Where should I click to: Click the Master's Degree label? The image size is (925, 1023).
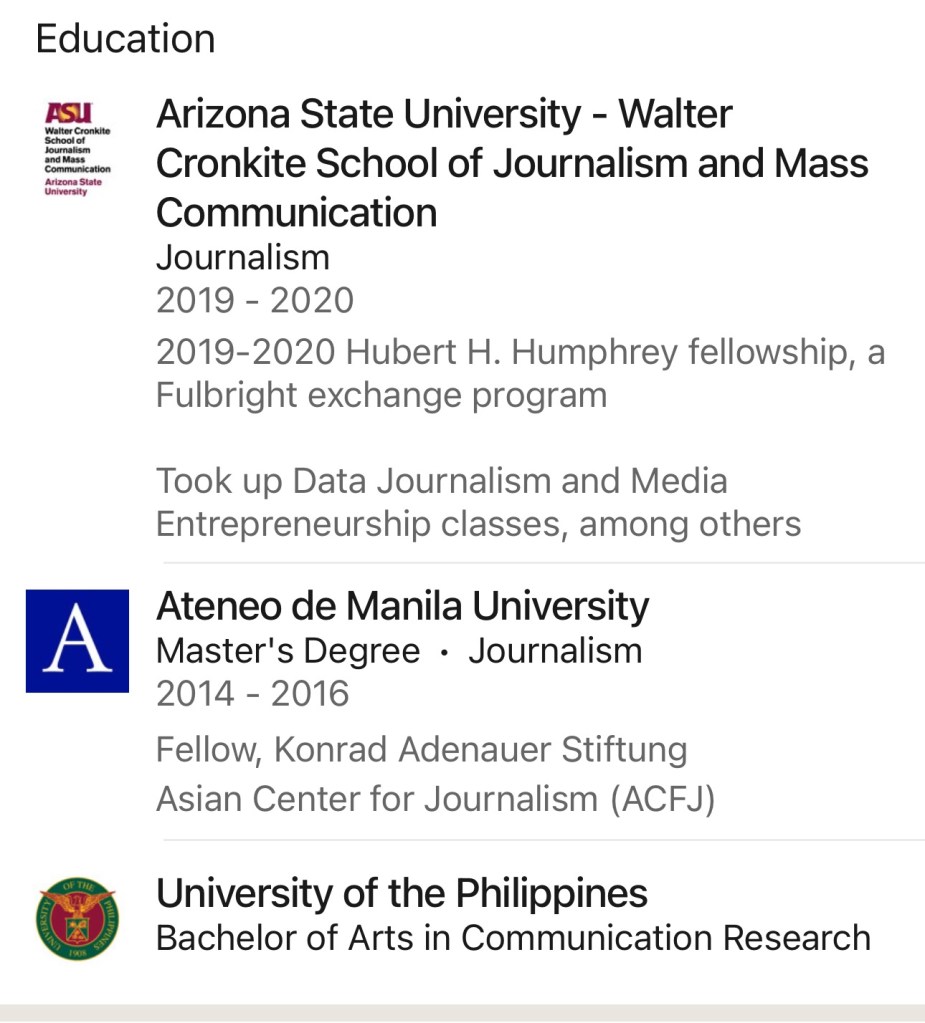(288, 651)
